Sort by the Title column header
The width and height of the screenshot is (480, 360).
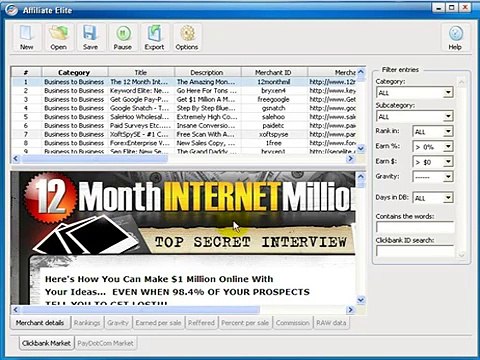141,72
